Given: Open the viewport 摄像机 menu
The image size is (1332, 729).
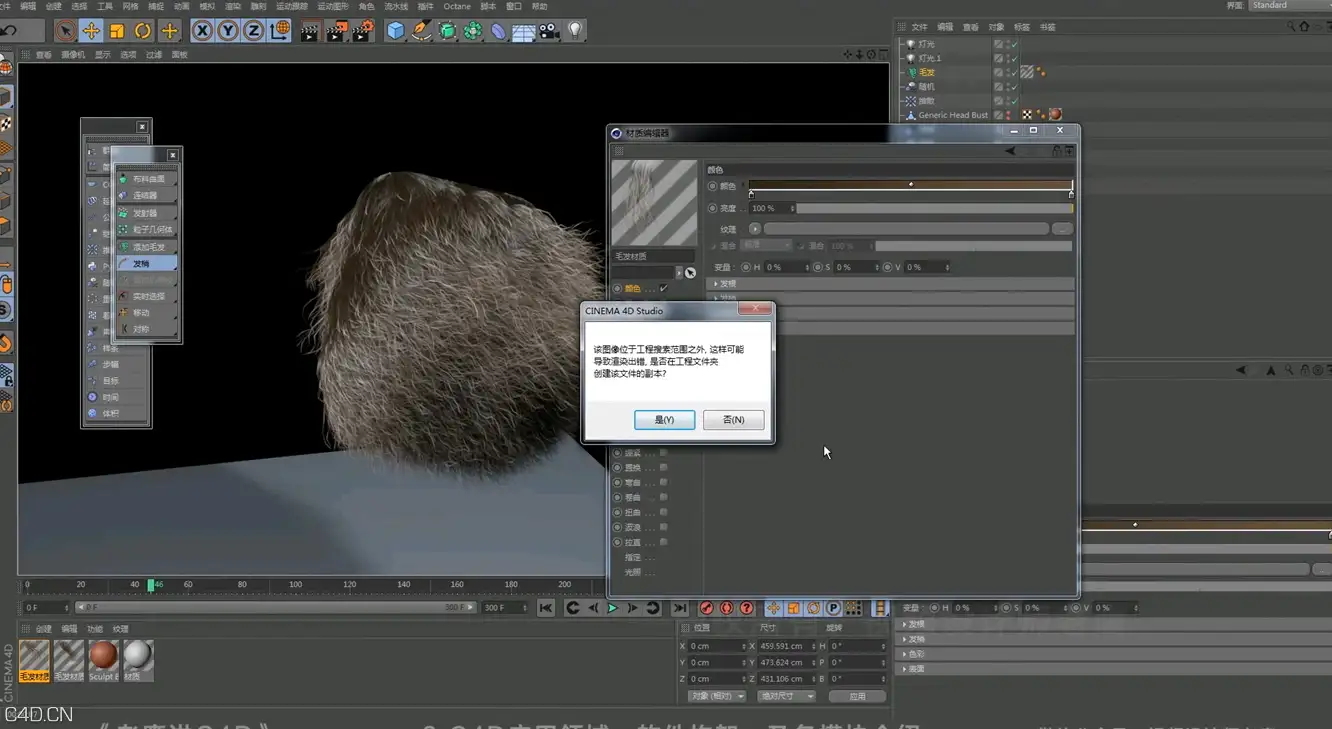Looking at the screenshot, I should [73, 55].
